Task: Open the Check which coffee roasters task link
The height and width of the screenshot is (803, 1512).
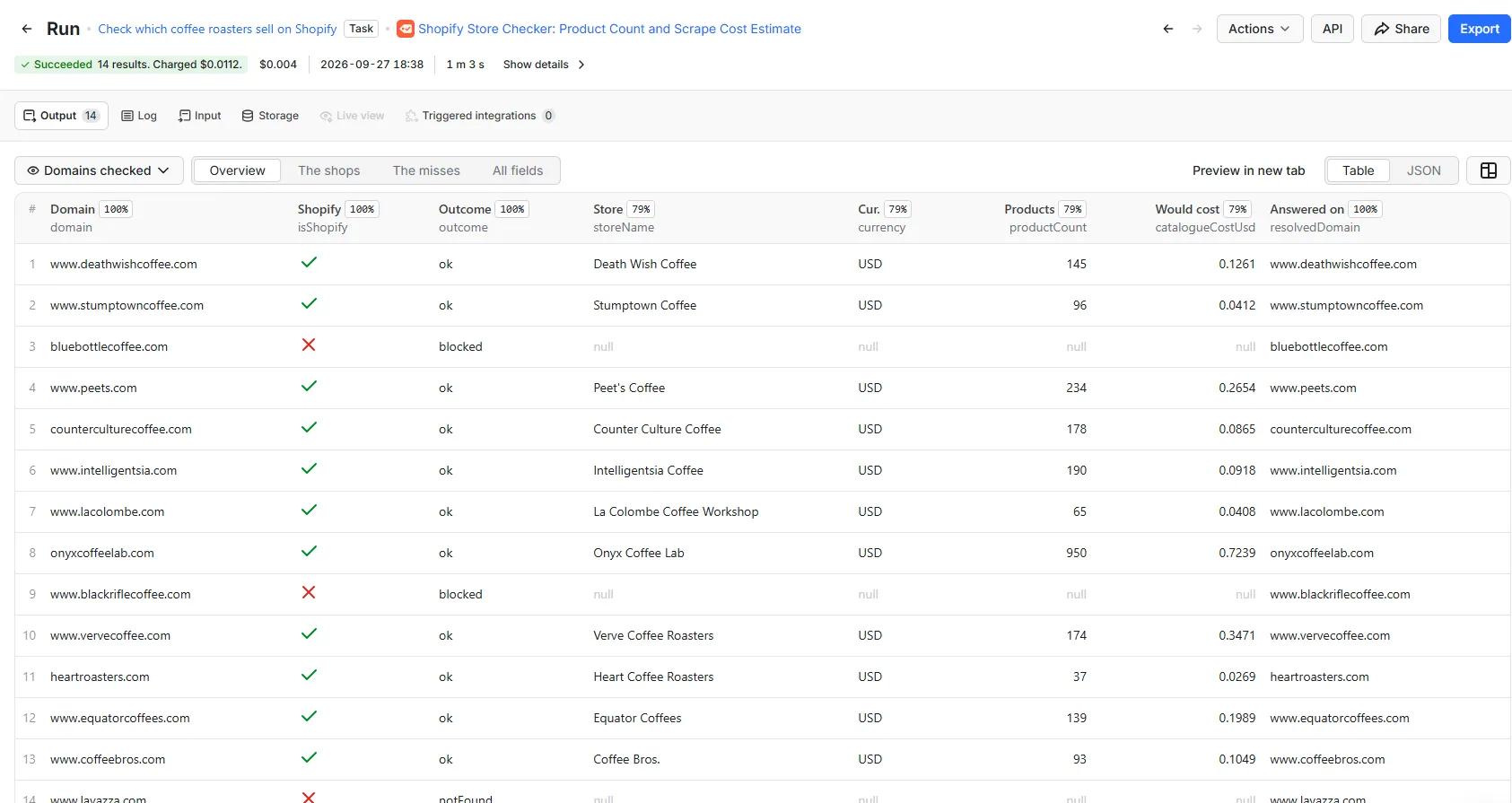Action: coord(217,29)
